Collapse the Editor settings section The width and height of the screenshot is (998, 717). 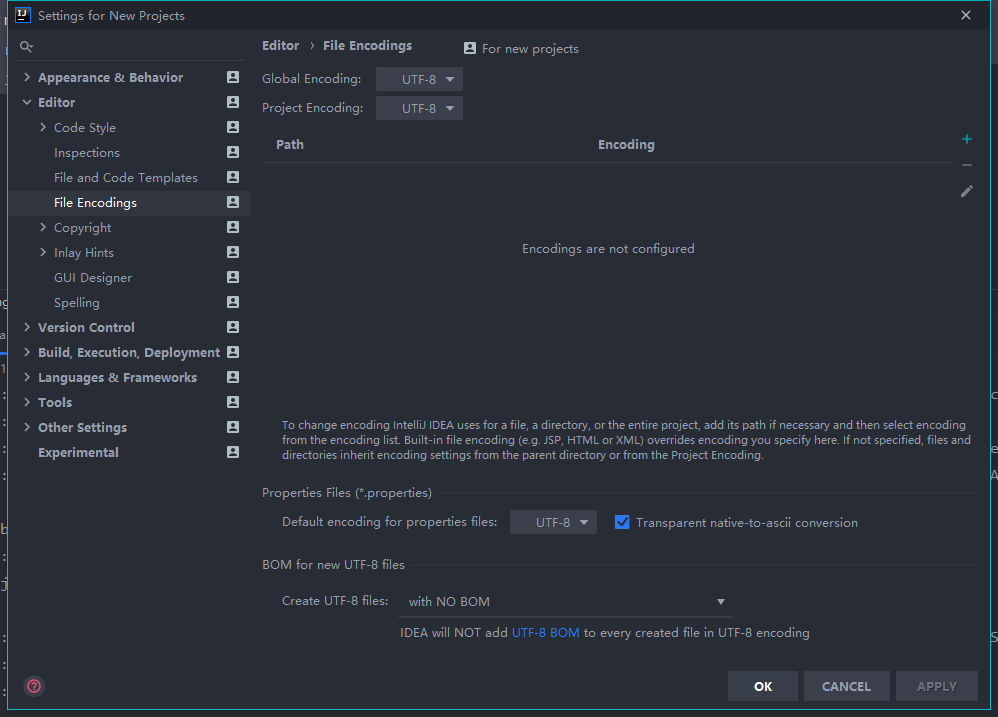tap(27, 102)
